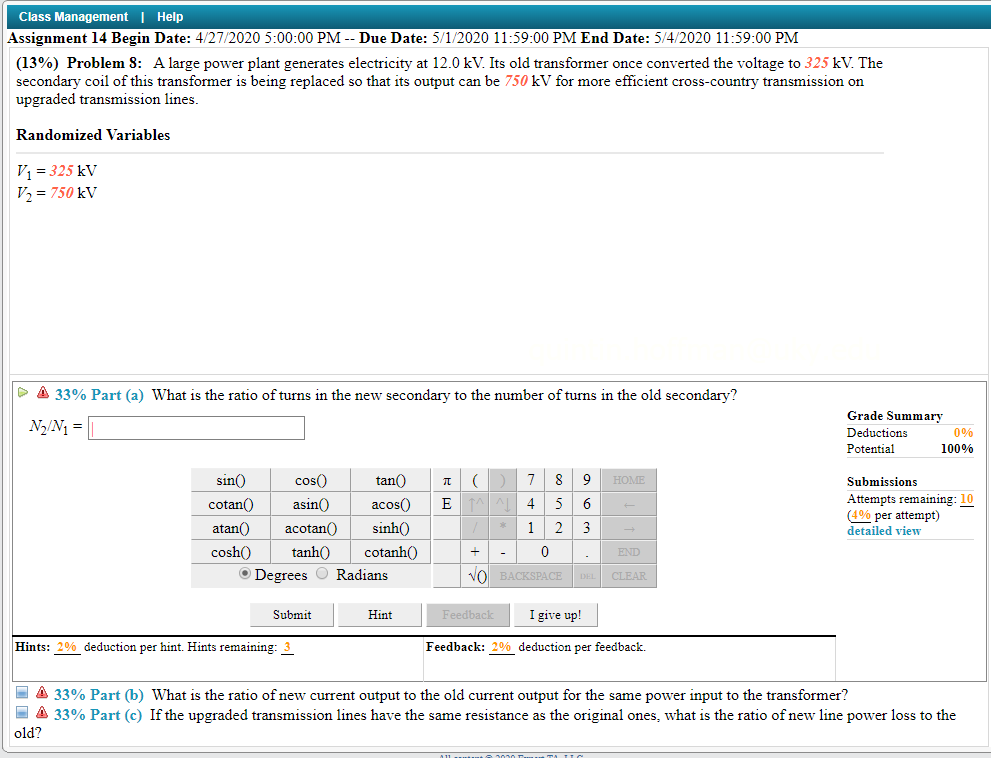Submit the answer for Part (a)
Image resolution: width=991 pixels, height=758 pixels.
click(291, 614)
